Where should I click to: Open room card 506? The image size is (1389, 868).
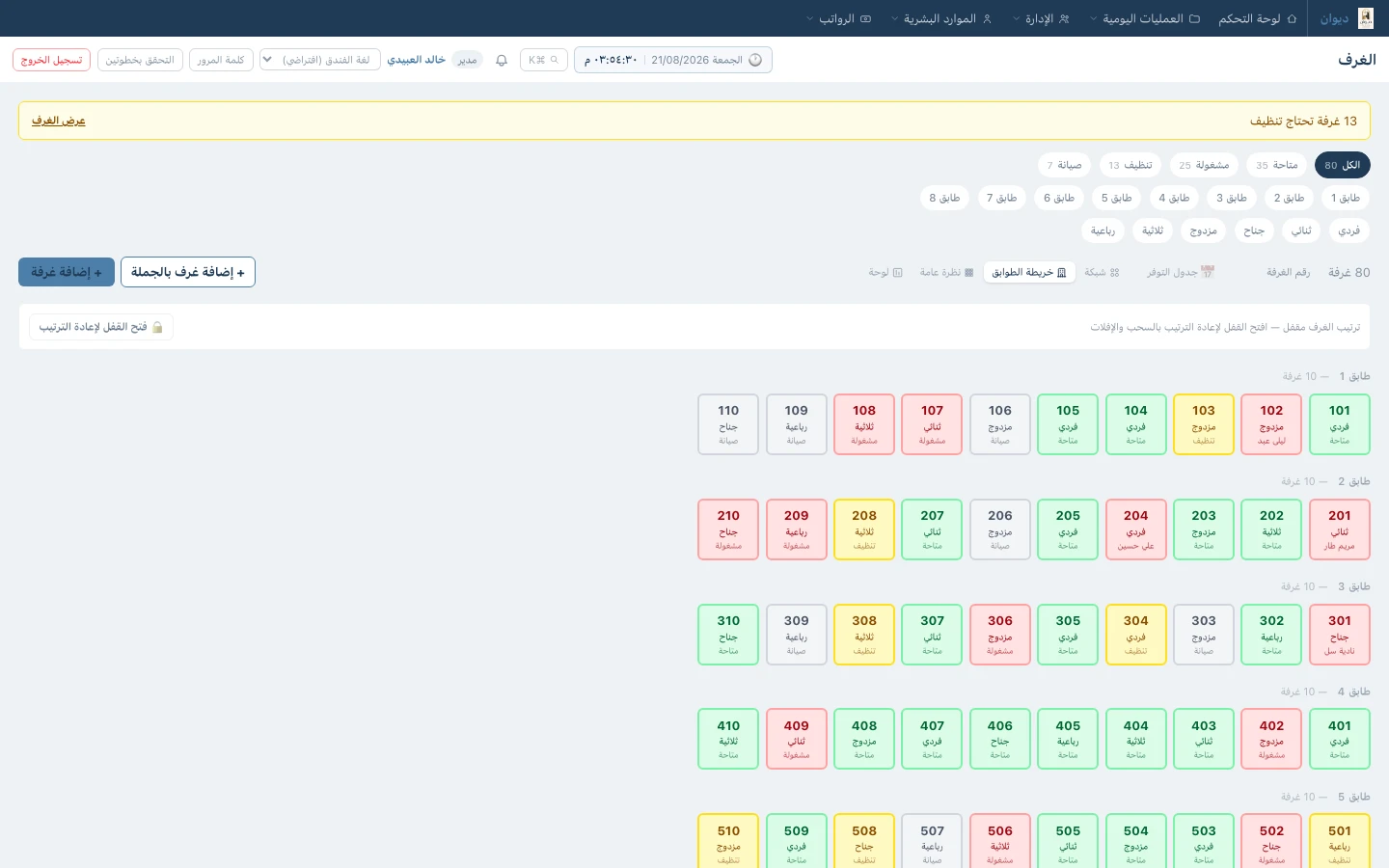point(1000,842)
